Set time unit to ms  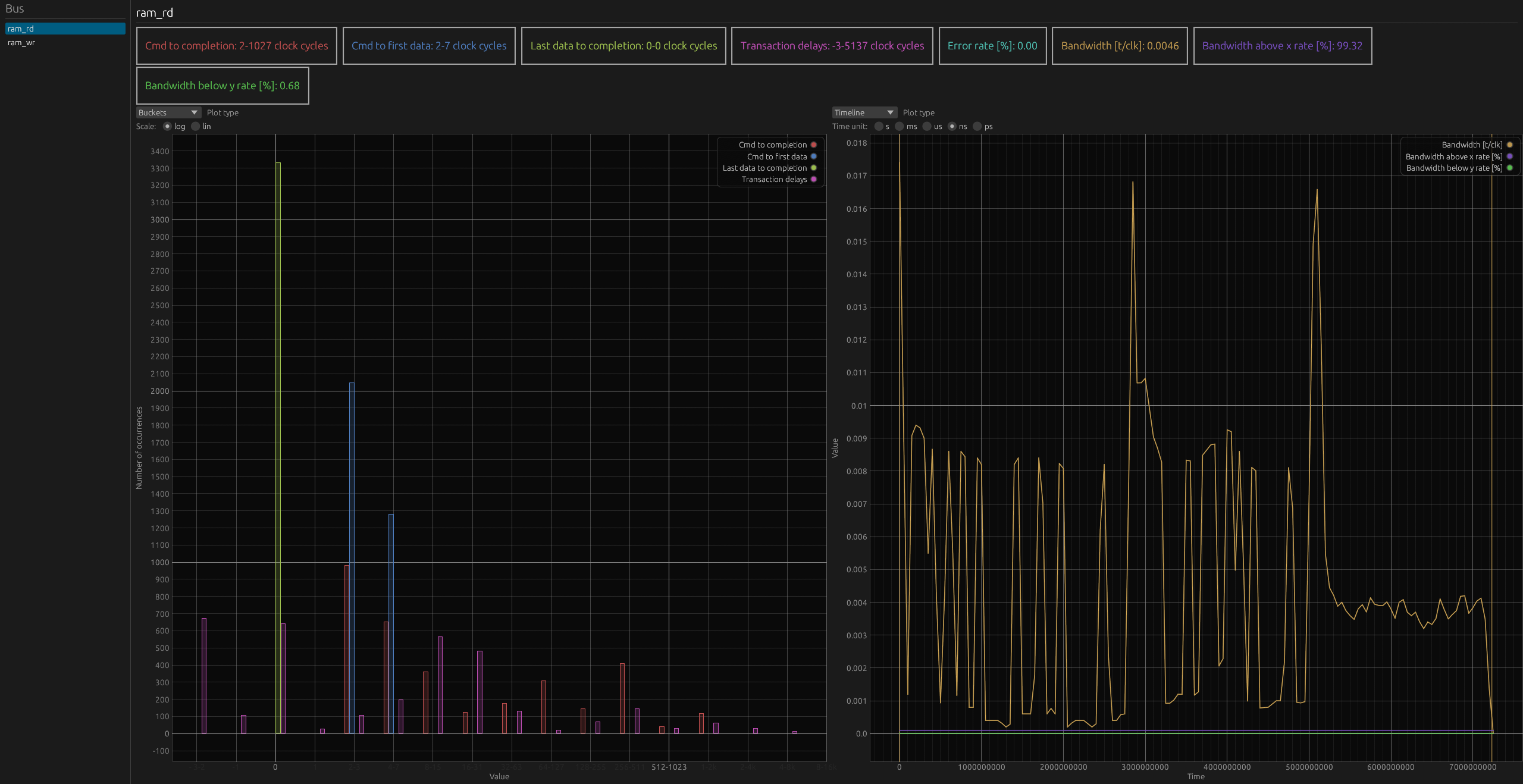click(900, 126)
